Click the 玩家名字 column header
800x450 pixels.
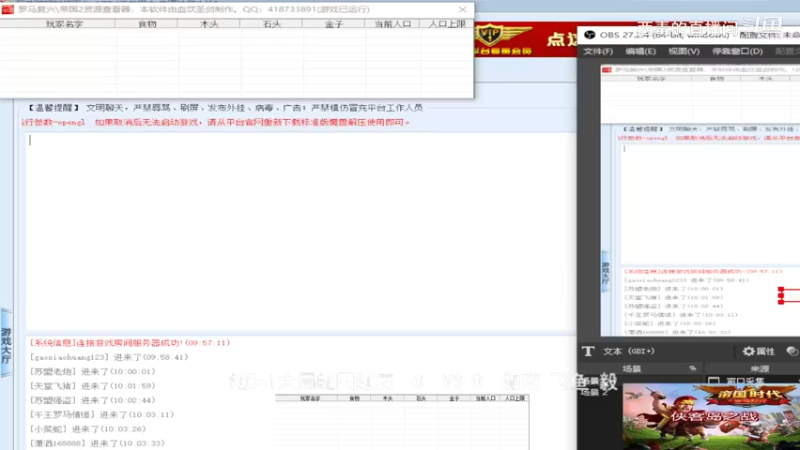coord(64,23)
